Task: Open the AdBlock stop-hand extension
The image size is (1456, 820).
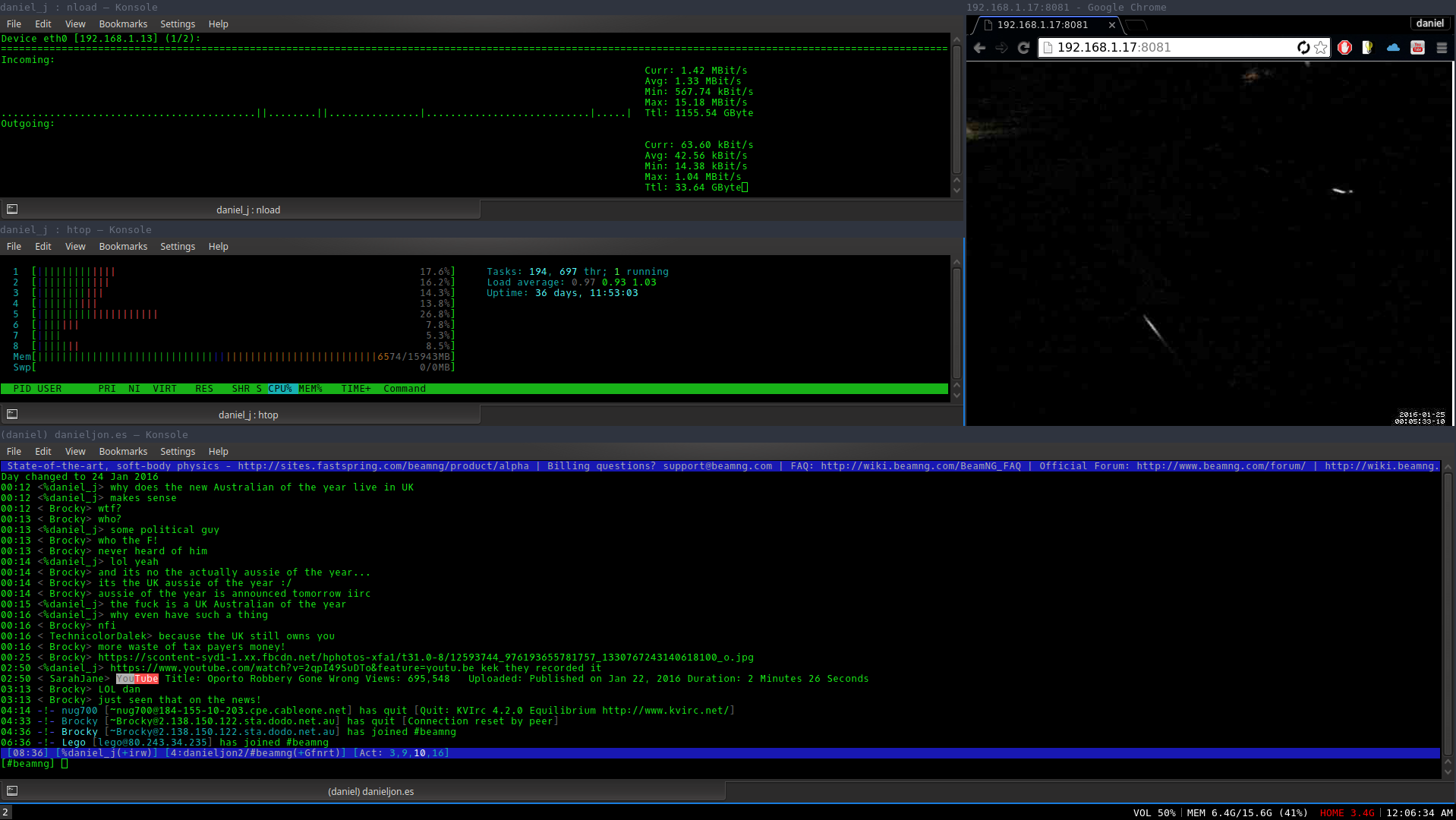Action: (1344, 48)
